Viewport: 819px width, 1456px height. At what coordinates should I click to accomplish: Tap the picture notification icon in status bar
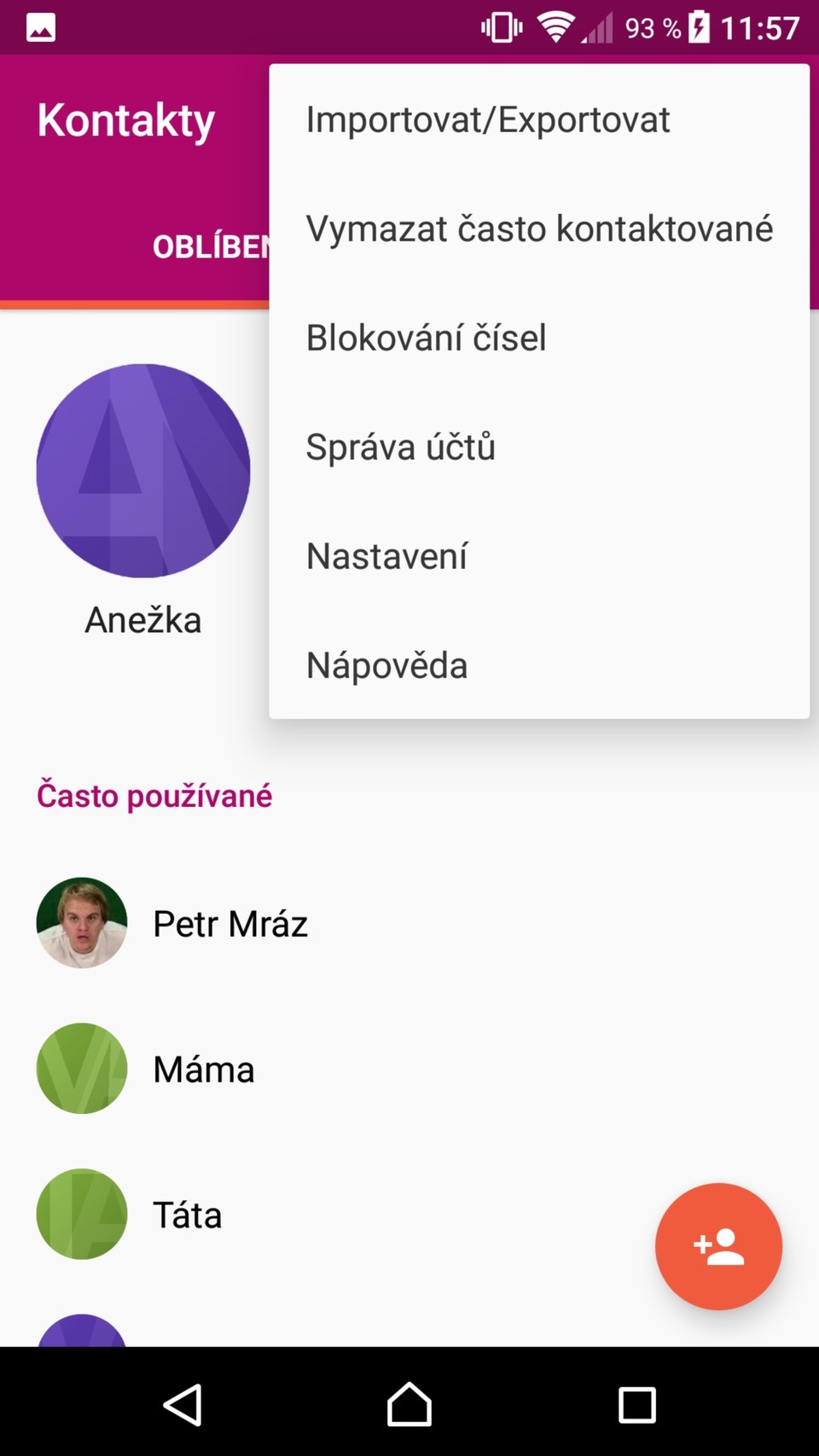(x=41, y=28)
